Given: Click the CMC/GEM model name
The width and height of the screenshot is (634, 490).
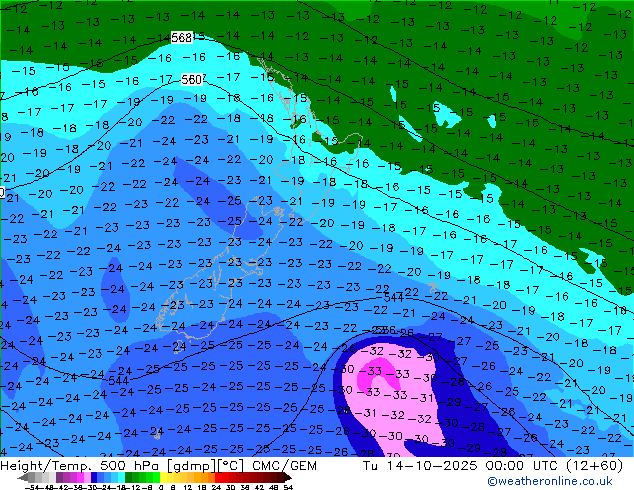Looking at the screenshot, I should click(284, 466).
